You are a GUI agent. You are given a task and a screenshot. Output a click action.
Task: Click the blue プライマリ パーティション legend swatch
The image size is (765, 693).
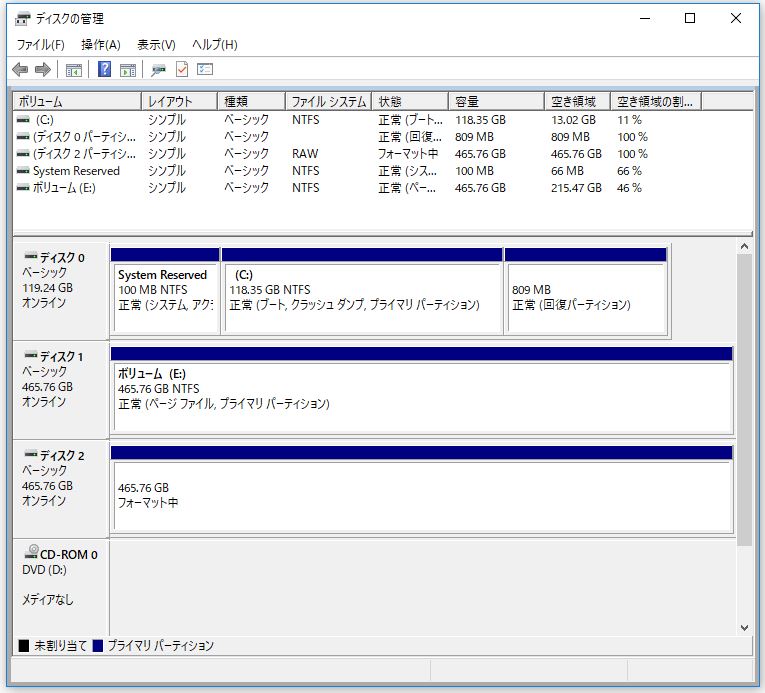click(98, 646)
